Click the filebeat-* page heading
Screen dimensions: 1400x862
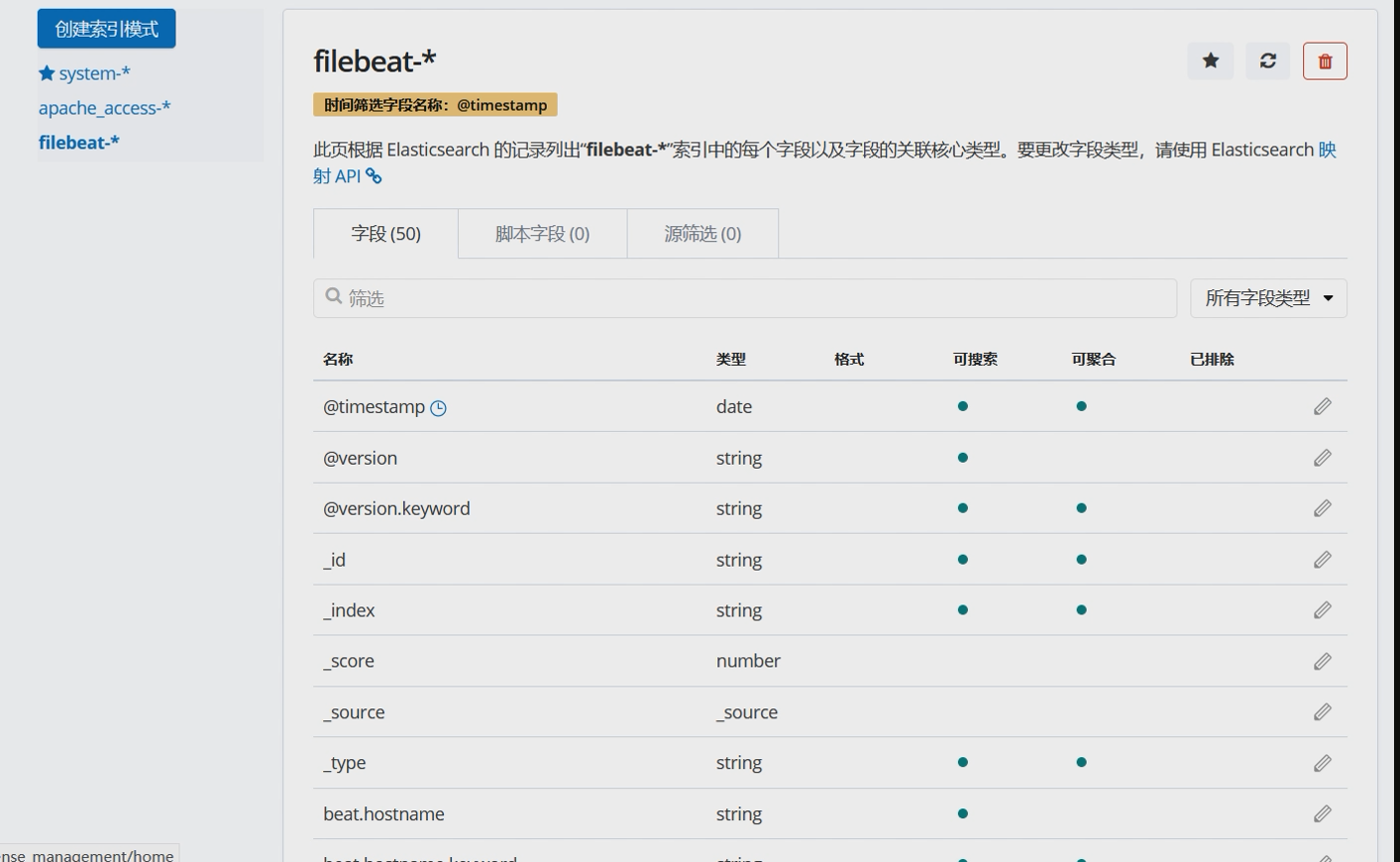(x=375, y=60)
